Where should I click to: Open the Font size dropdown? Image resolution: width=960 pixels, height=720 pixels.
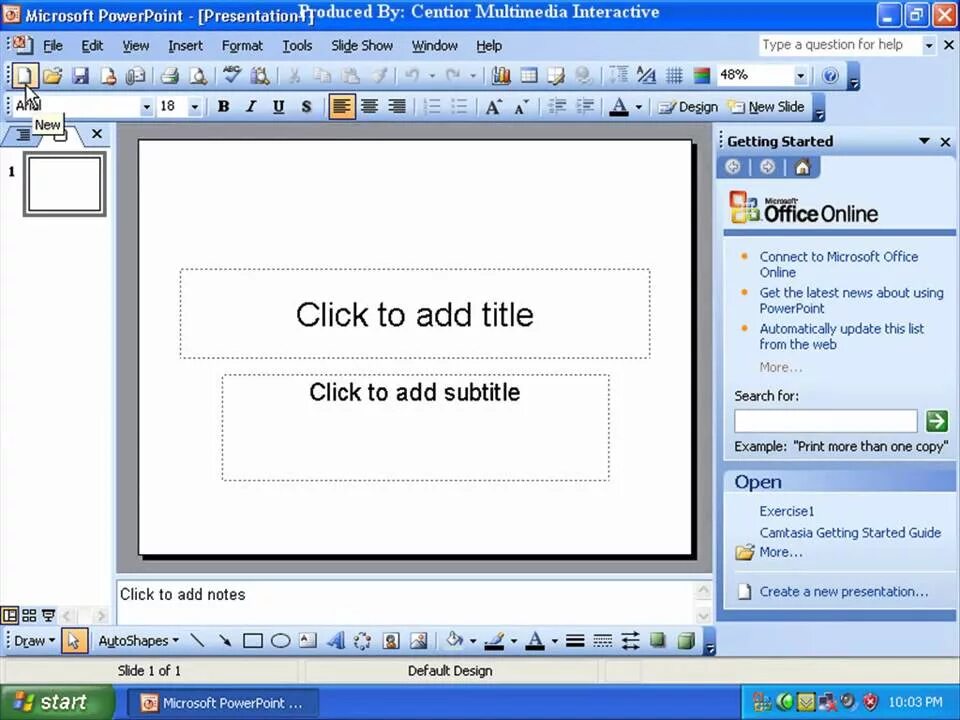click(x=195, y=107)
